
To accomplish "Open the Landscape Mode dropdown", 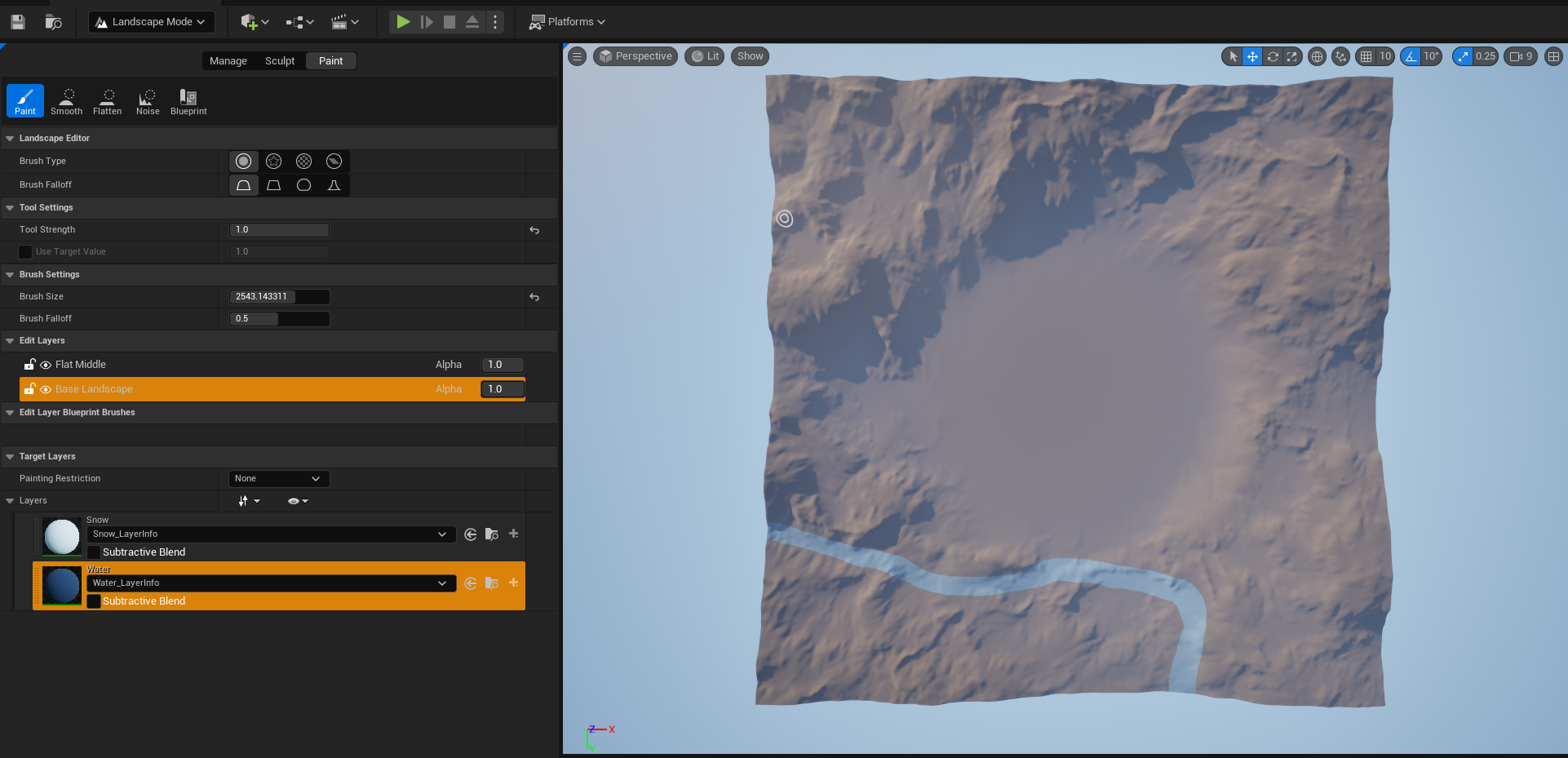I will [x=151, y=22].
